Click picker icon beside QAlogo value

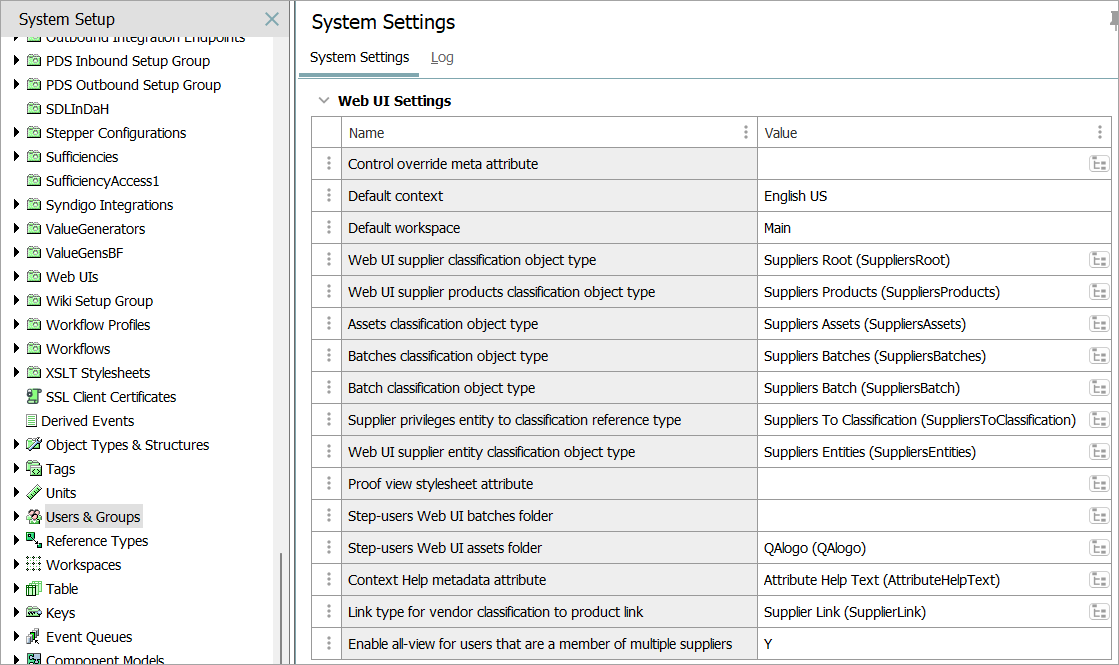[1099, 548]
